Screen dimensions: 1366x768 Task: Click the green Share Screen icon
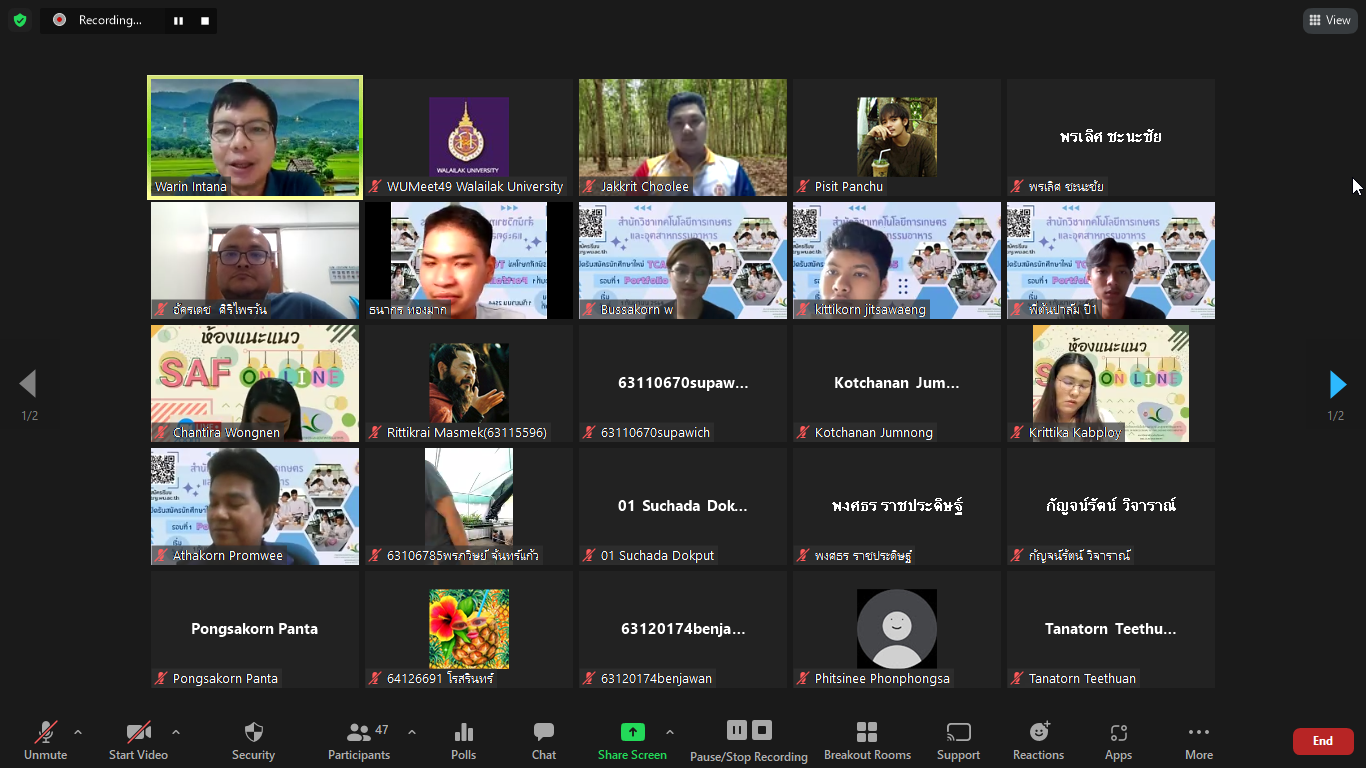pos(632,732)
